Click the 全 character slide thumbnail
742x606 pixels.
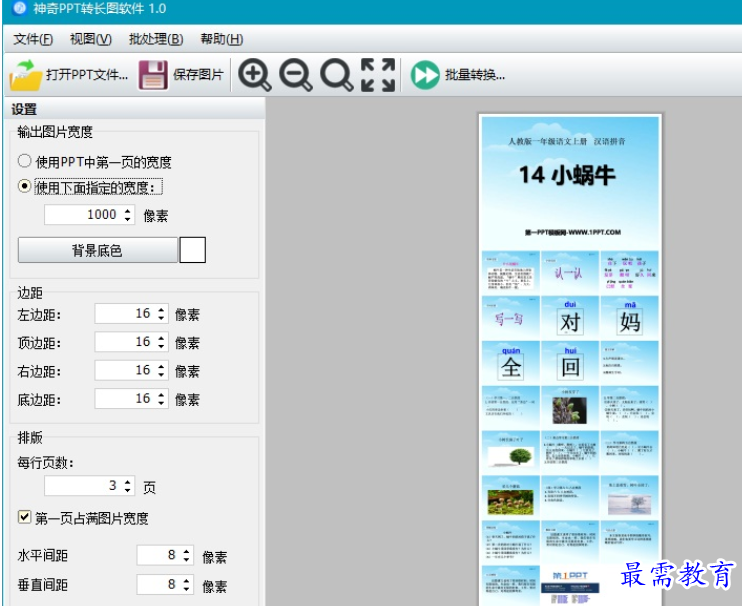pos(511,362)
